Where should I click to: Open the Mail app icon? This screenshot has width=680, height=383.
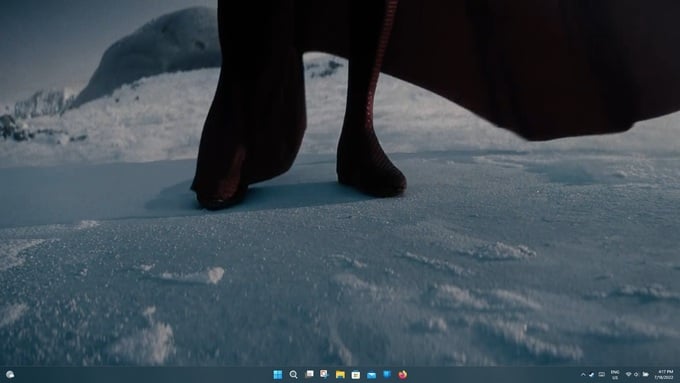pyautogui.click(x=371, y=375)
